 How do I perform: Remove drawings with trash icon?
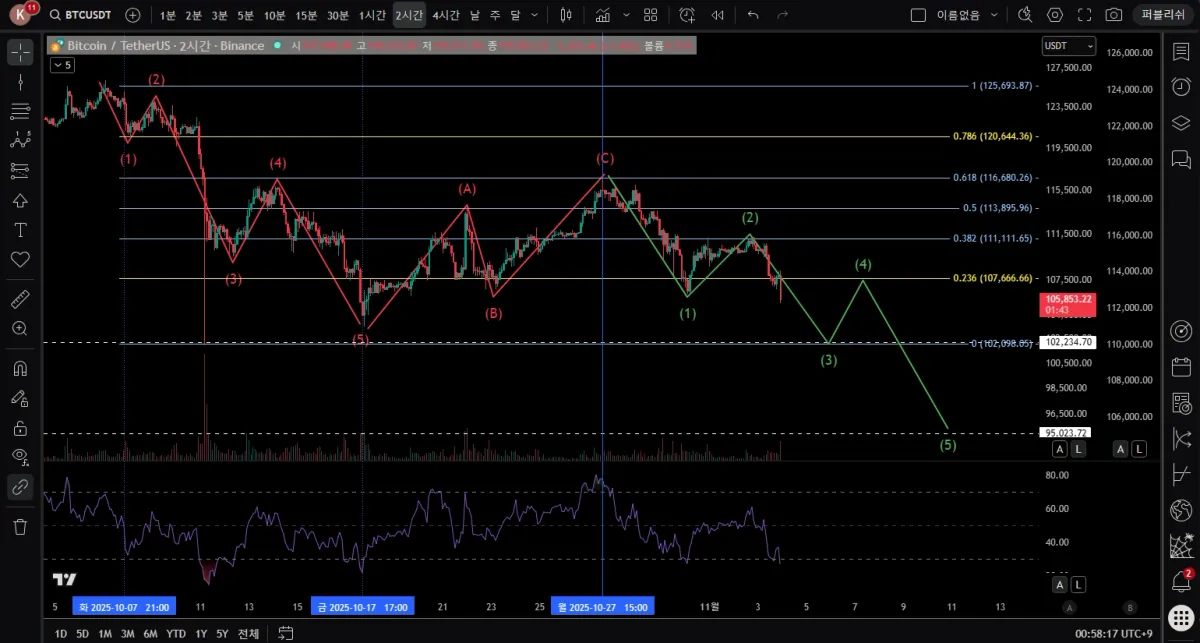[20, 526]
